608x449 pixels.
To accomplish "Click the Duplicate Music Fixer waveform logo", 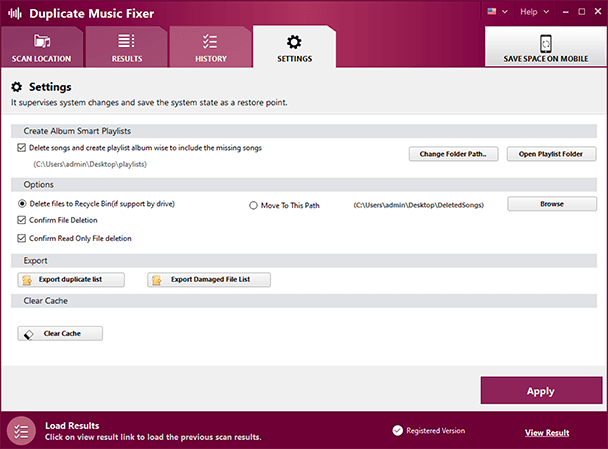I will coord(15,14).
